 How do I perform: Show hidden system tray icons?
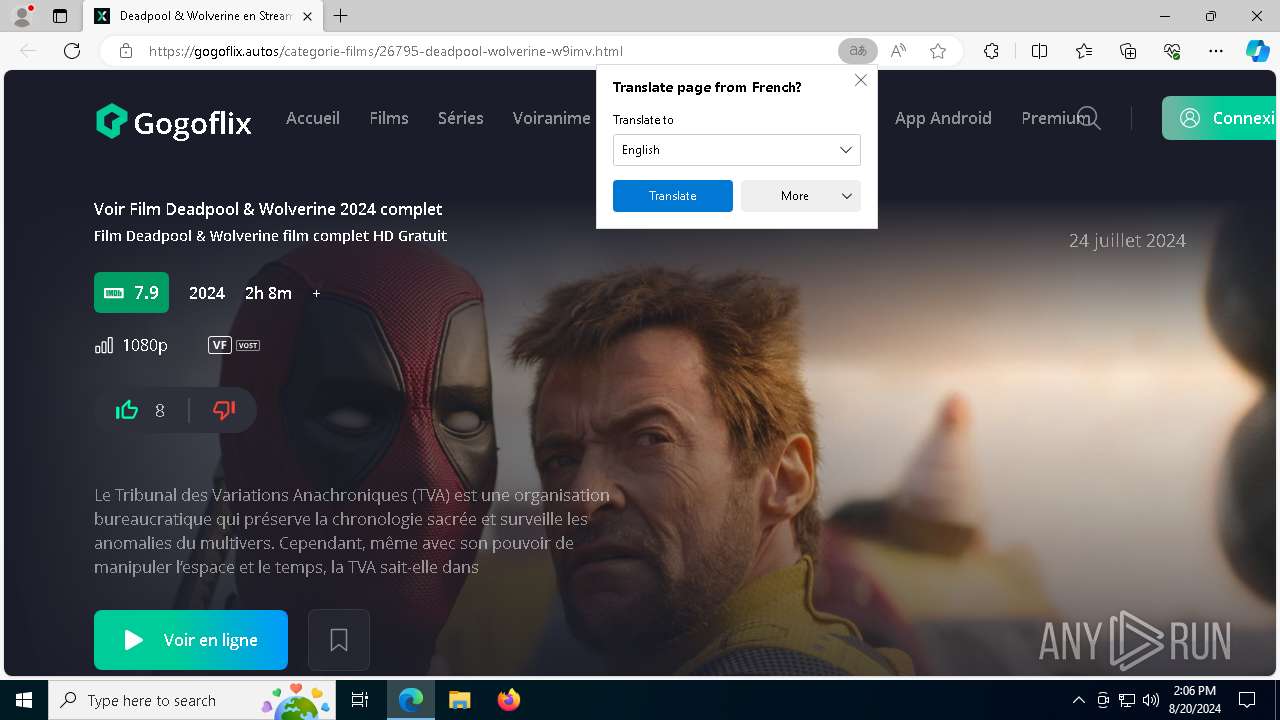point(1078,700)
